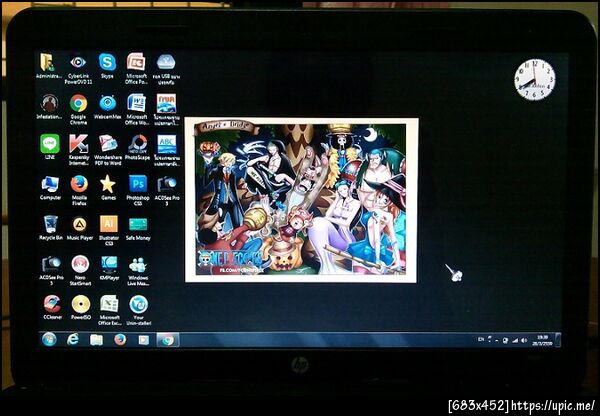Open the Games star icon
The width and height of the screenshot is (600, 416).
[x=108, y=188]
